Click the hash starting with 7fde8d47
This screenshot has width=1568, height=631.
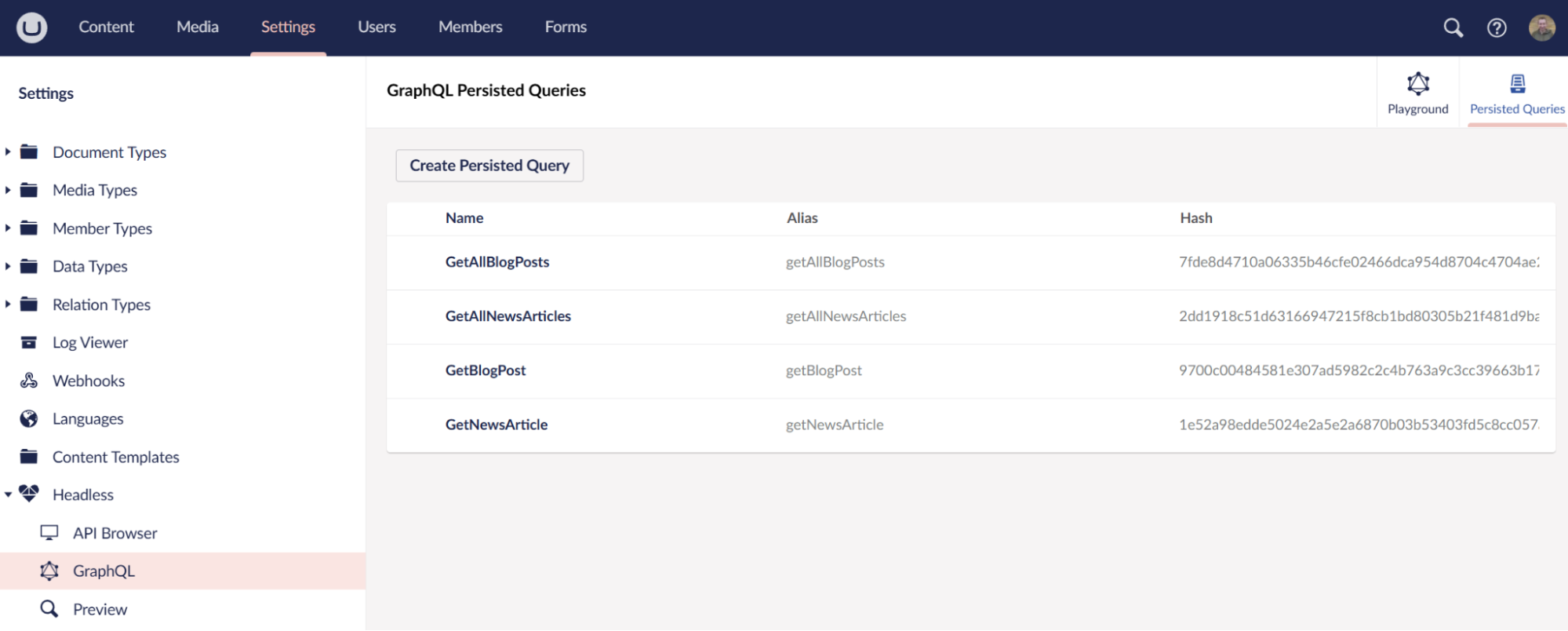coord(1359,262)
